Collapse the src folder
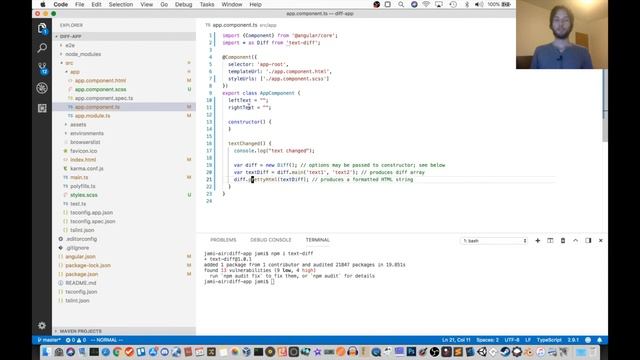The height and width of the screenshot is (360, 640). (x=69, y=63)
